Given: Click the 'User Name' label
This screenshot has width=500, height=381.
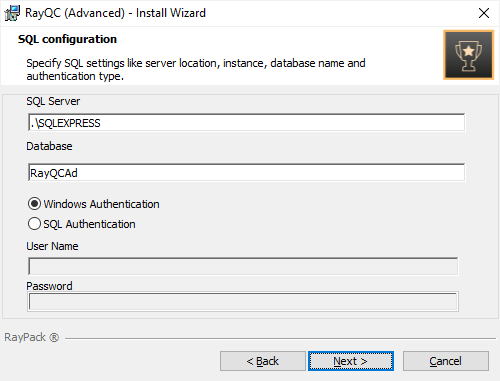Looking at the screenshot, I should click(x=52, y=246).
